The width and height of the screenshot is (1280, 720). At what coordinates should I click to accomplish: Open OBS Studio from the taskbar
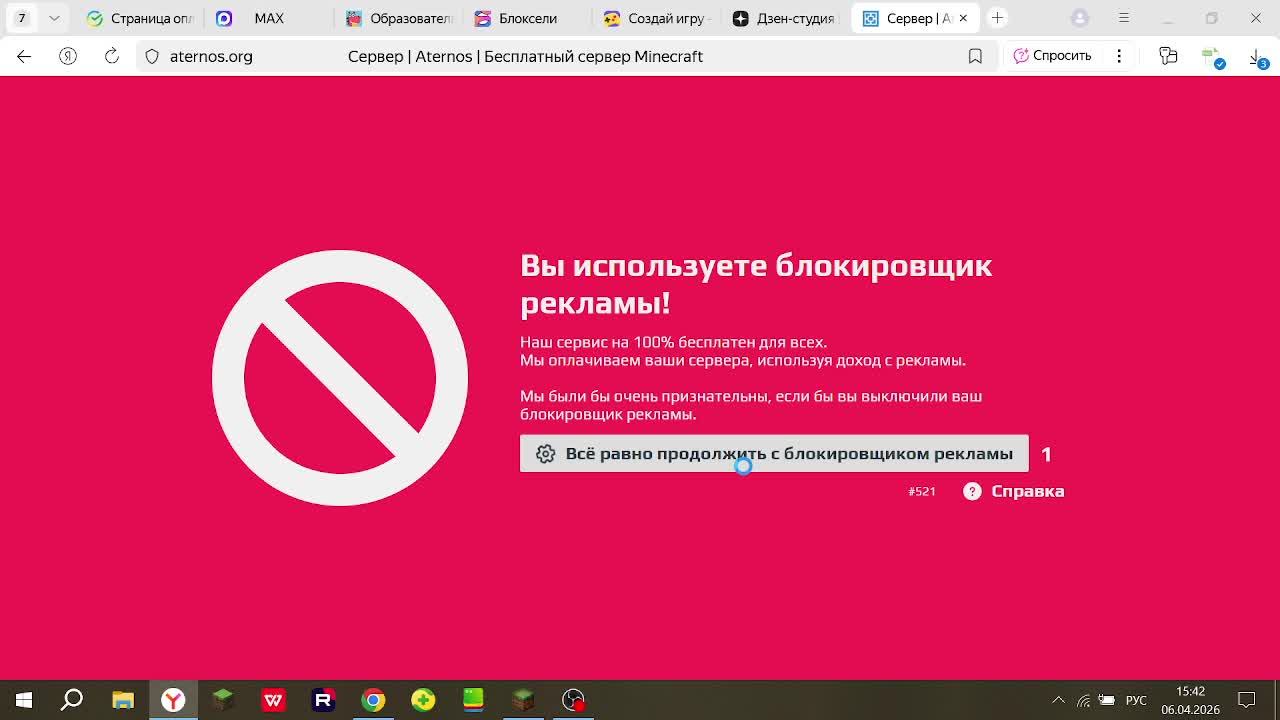(573, 700)
